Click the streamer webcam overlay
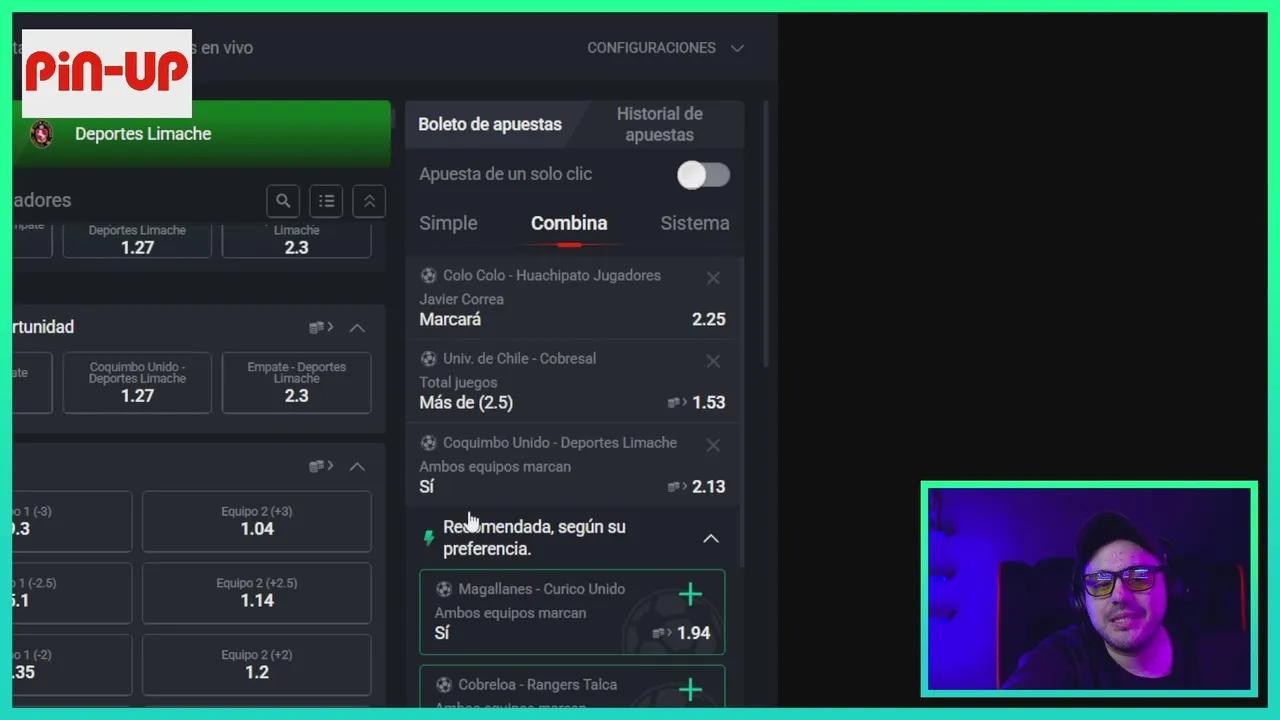The image size is (1280, 720). pos(1089,589)
